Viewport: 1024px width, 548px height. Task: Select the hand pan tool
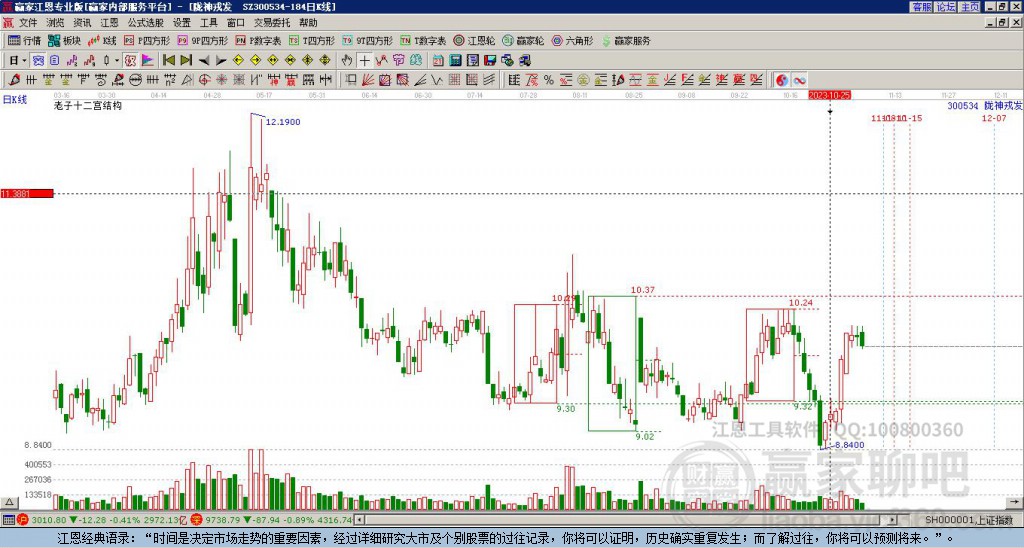(347, 60)
